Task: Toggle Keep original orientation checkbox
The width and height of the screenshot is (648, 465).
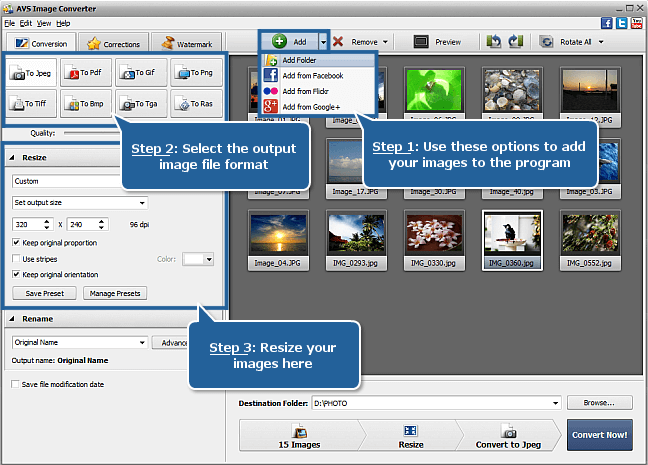Action: coord(16,274)
